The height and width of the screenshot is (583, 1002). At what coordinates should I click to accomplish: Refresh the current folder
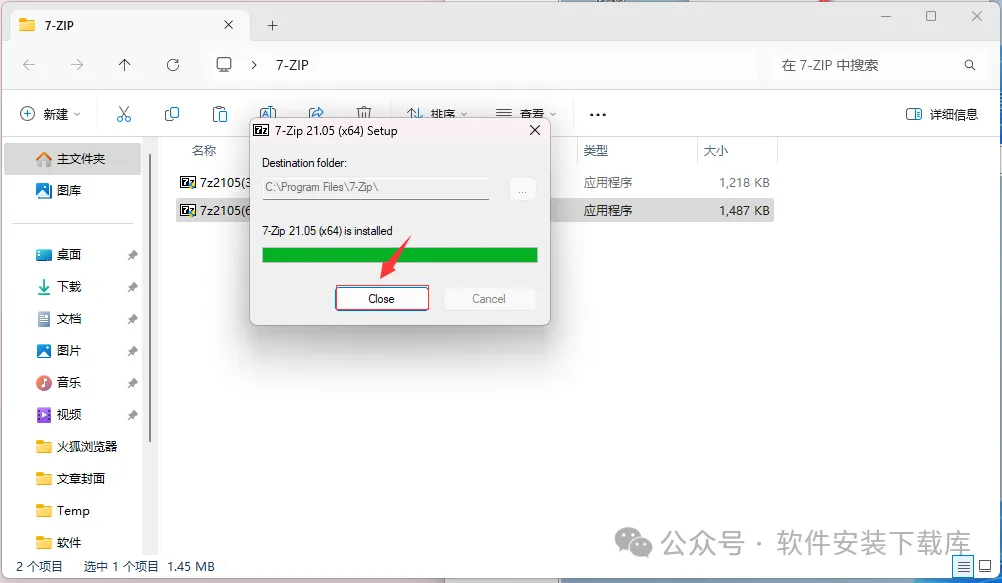(x=173, y=65)
